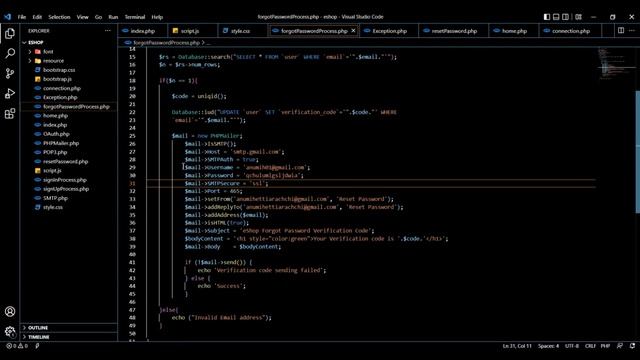Click the Explorer more actions ellipsis

108,31
